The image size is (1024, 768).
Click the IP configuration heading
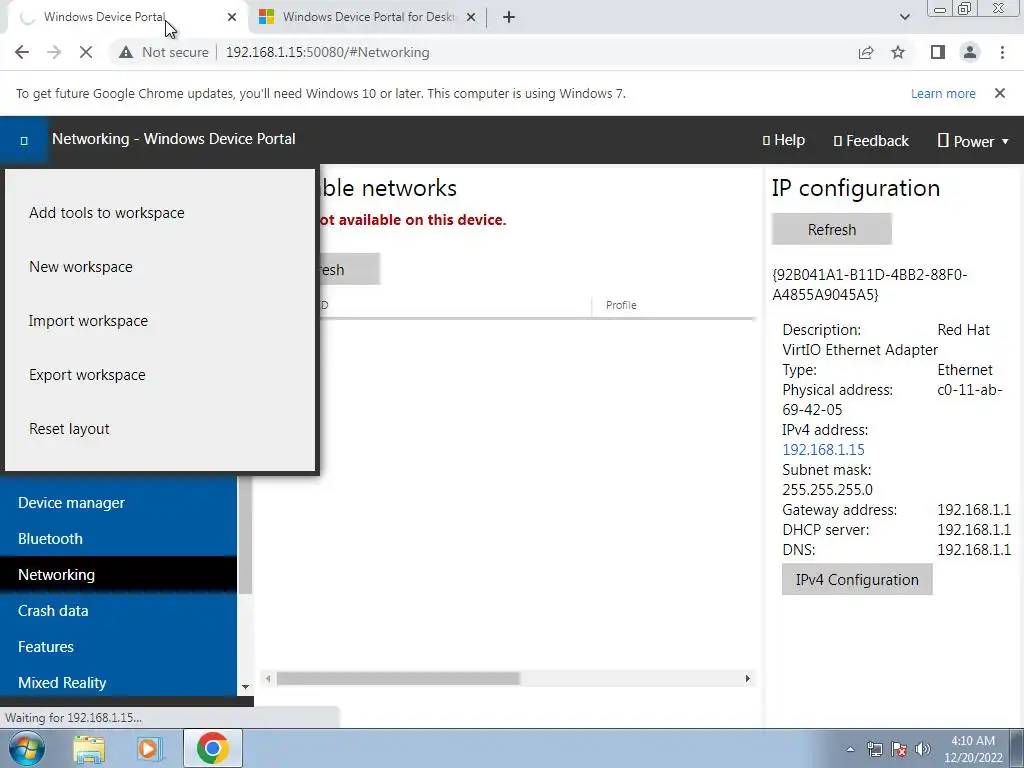[856, 188]
